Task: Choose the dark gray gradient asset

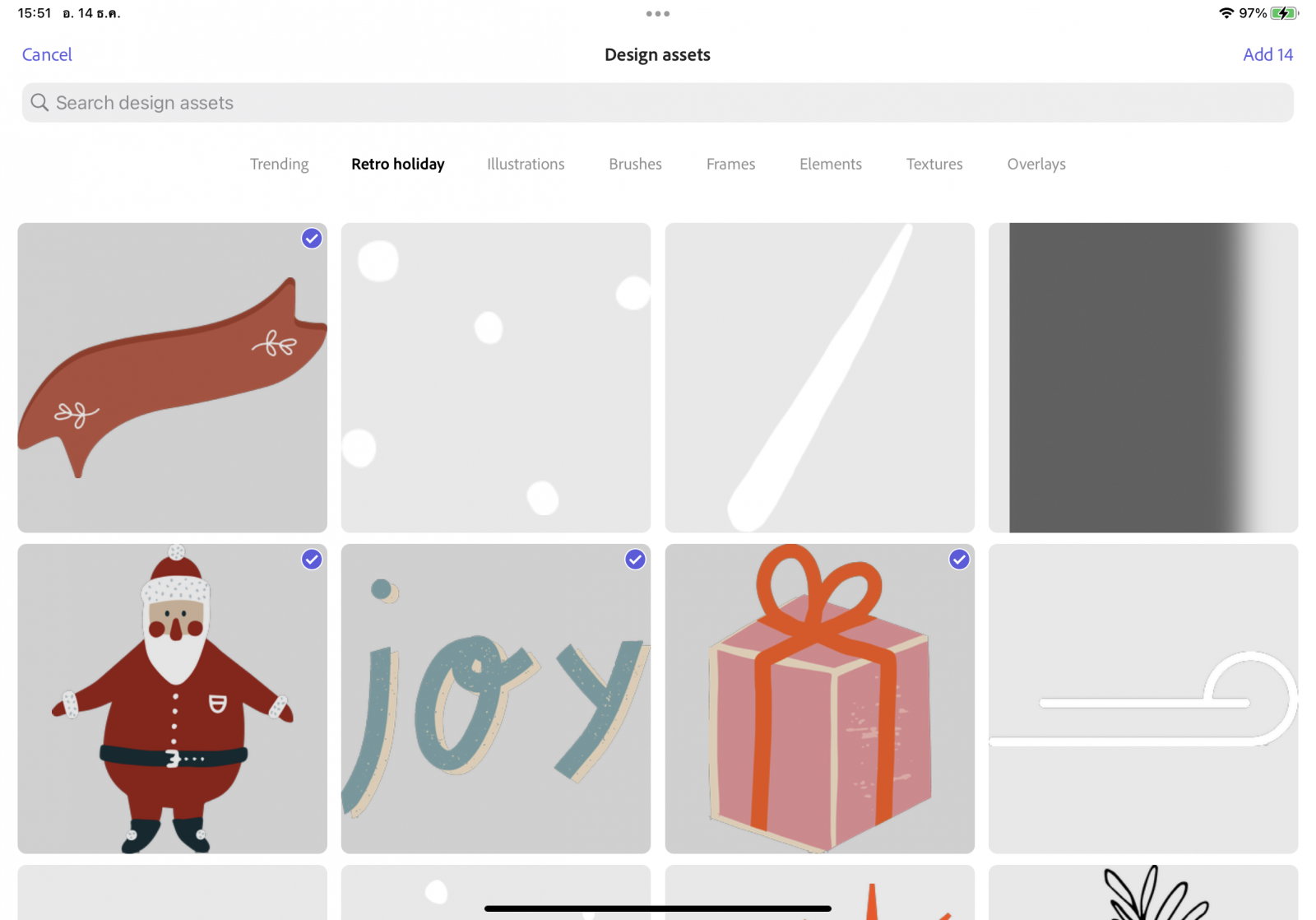Action: click(x=1143, y=378)
